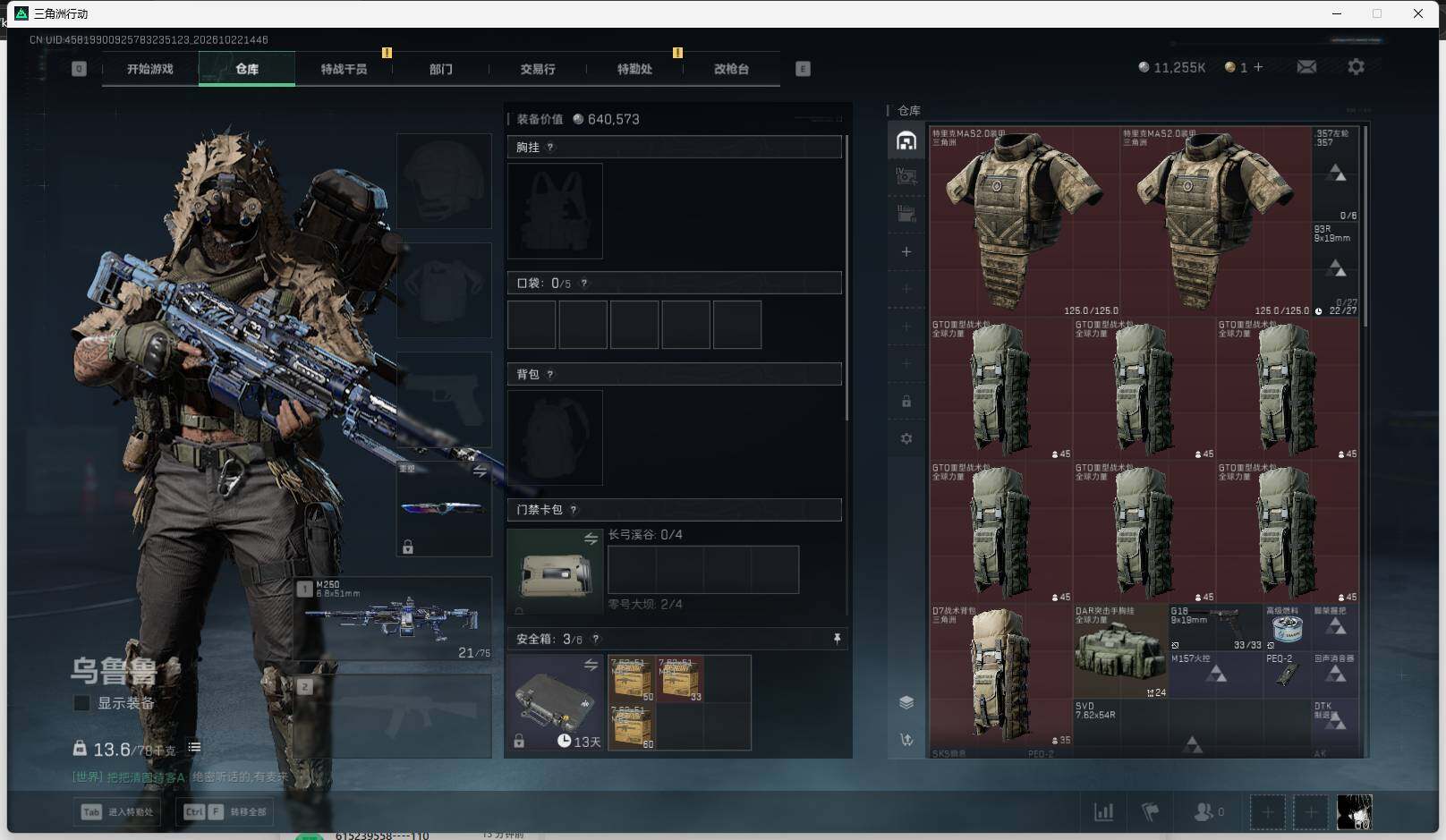Click the equipment panel scrollbar
Viewport: 1446px width, 840px height.
tap(846, 277)
